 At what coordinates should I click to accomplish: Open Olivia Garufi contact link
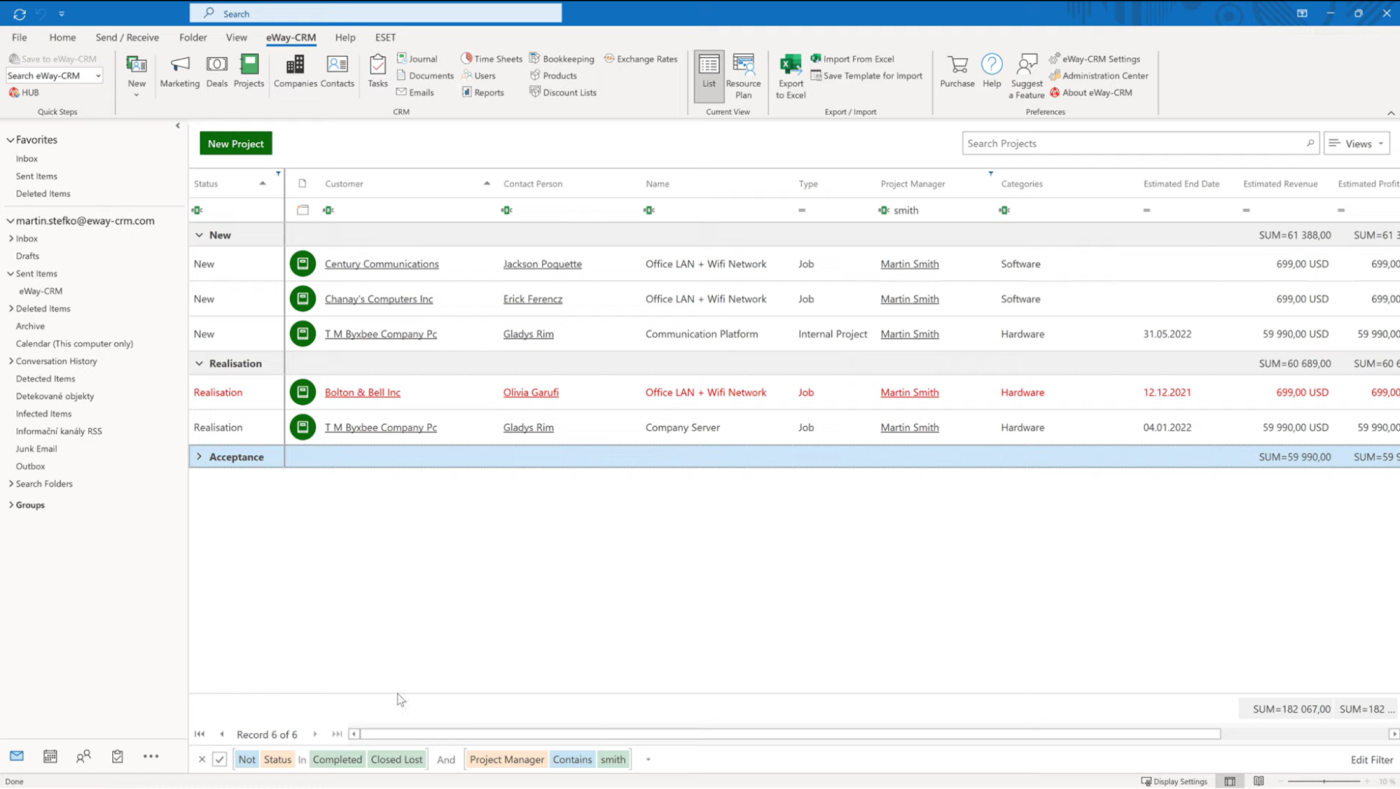531,392
